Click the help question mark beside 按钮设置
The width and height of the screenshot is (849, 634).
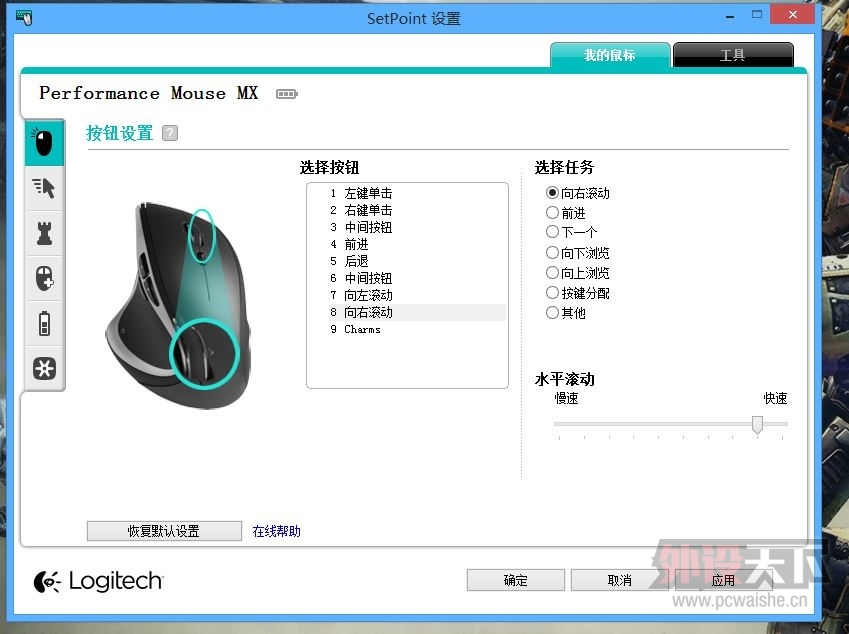tap(170, 133)
